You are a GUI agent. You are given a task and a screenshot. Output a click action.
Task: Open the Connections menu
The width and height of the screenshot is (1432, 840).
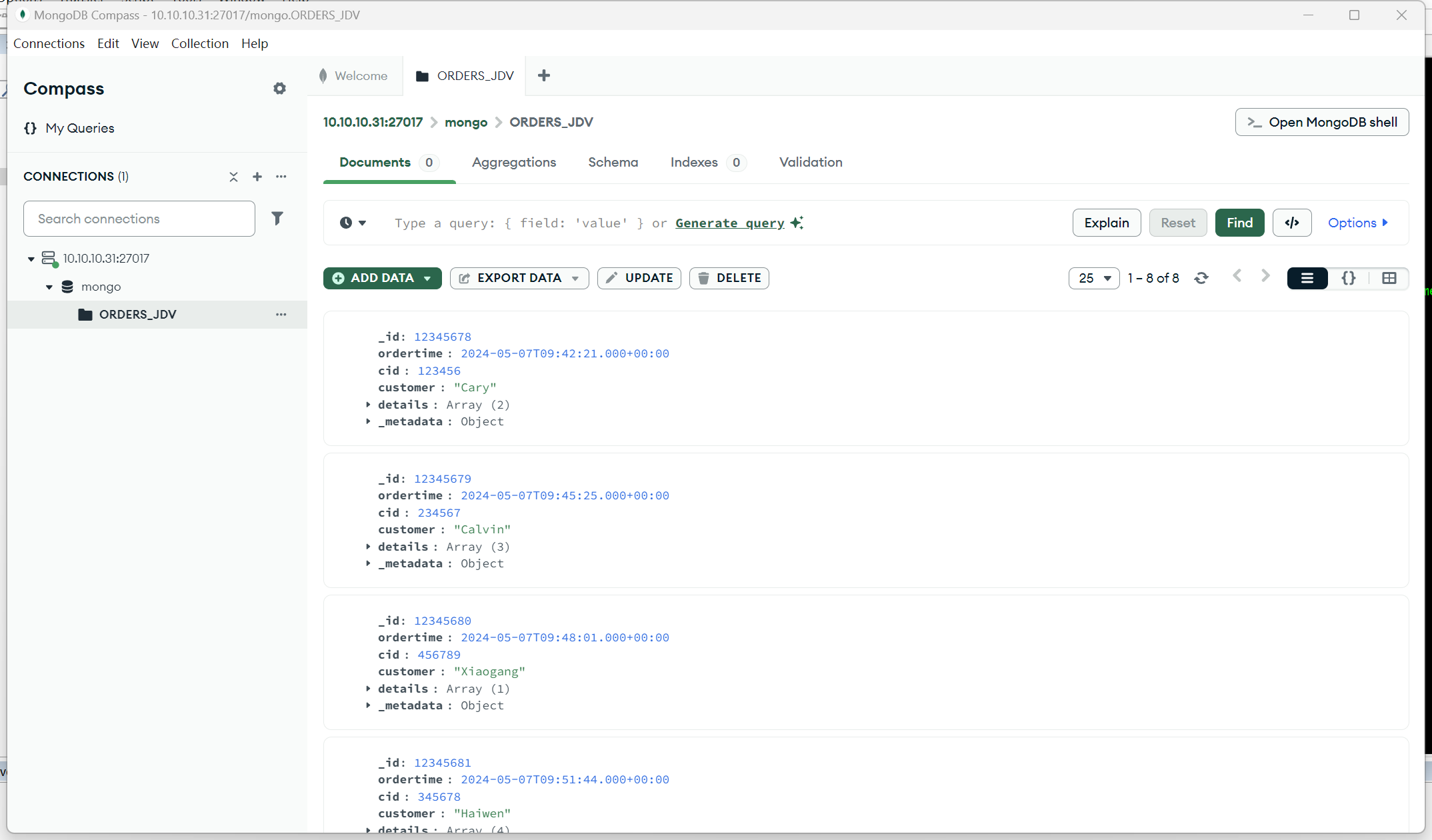tap(49, 43)
